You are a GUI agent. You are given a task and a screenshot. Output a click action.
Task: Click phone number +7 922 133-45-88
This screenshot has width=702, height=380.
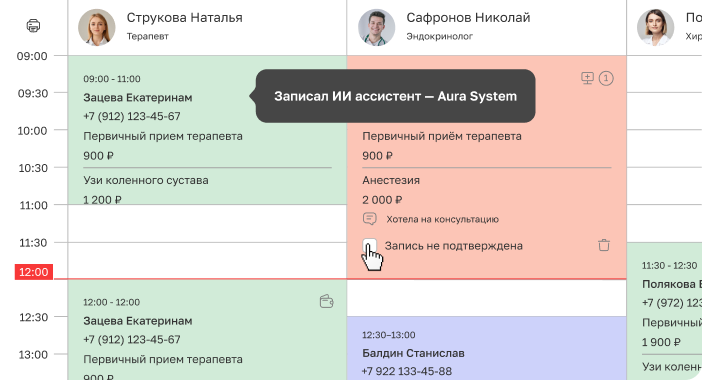[x=407, y=371]
